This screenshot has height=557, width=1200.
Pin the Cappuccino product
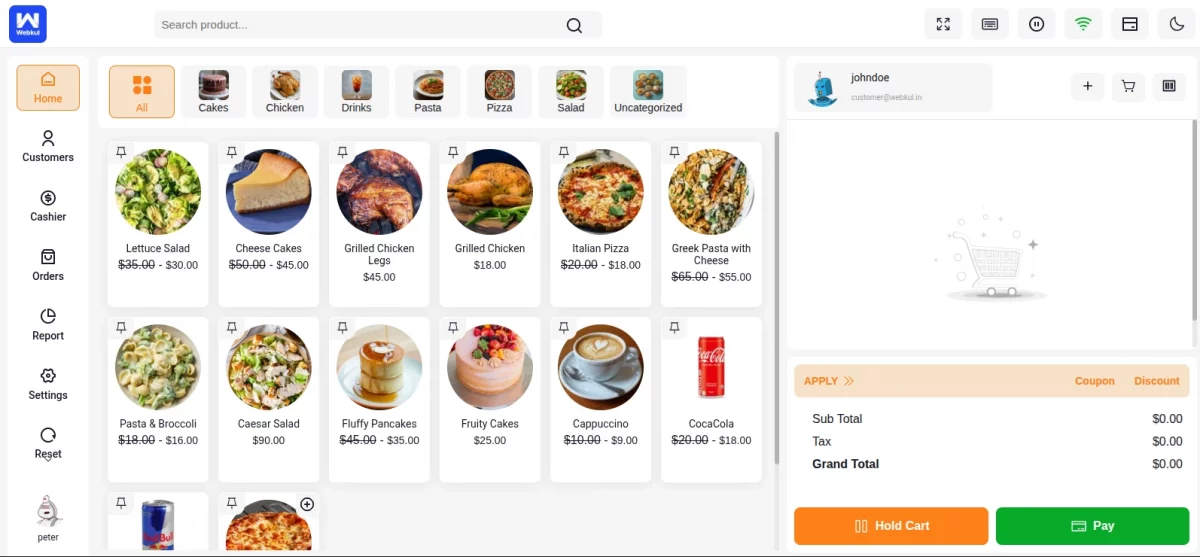[564, 327]
